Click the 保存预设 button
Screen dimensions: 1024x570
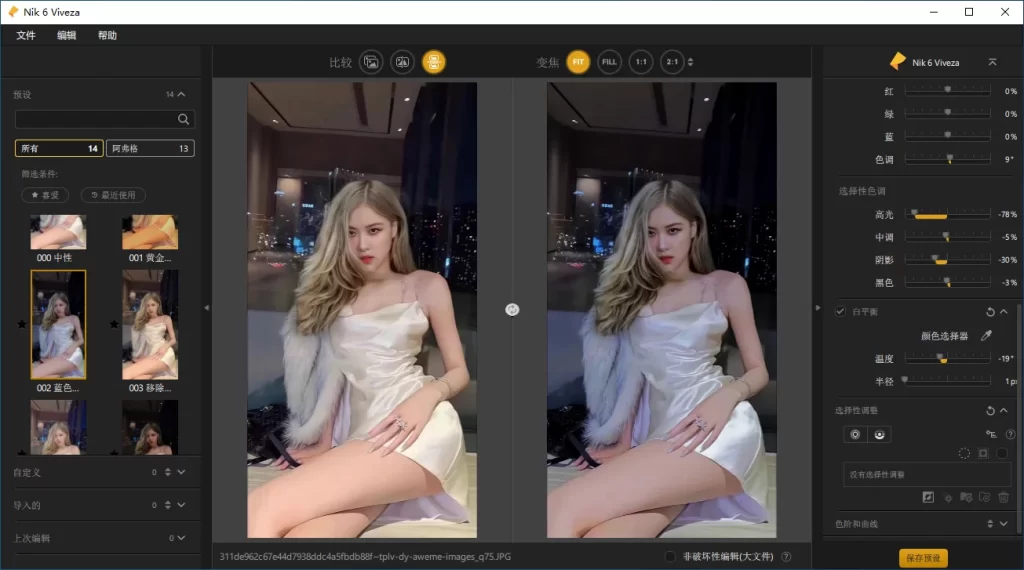[923, 558]
